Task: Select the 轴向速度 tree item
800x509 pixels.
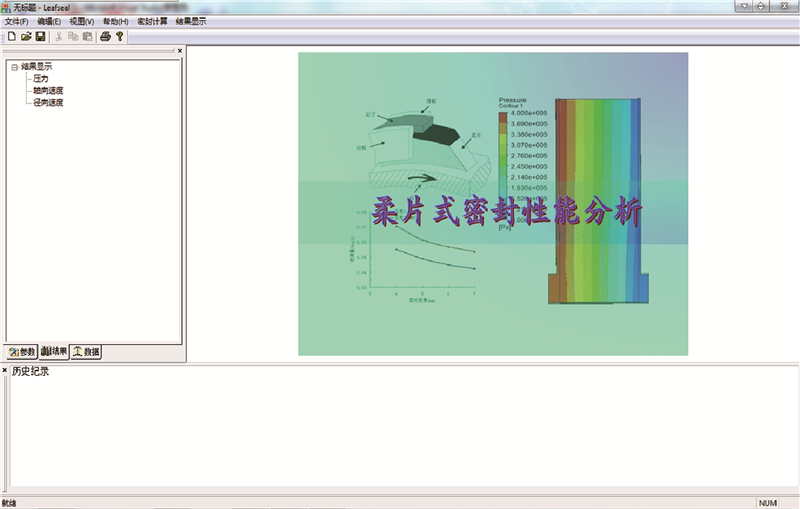Action: [x=47, y=90]
